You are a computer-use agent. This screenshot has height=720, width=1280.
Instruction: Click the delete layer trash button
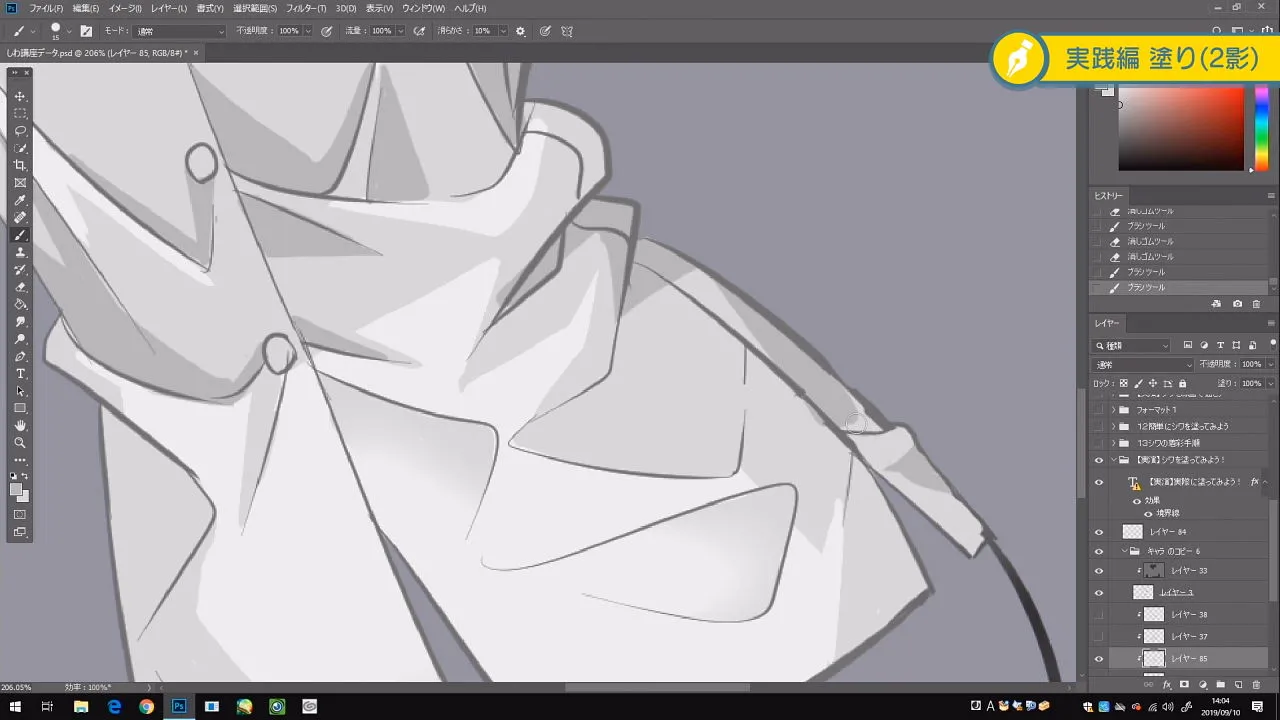(1257, 684)
